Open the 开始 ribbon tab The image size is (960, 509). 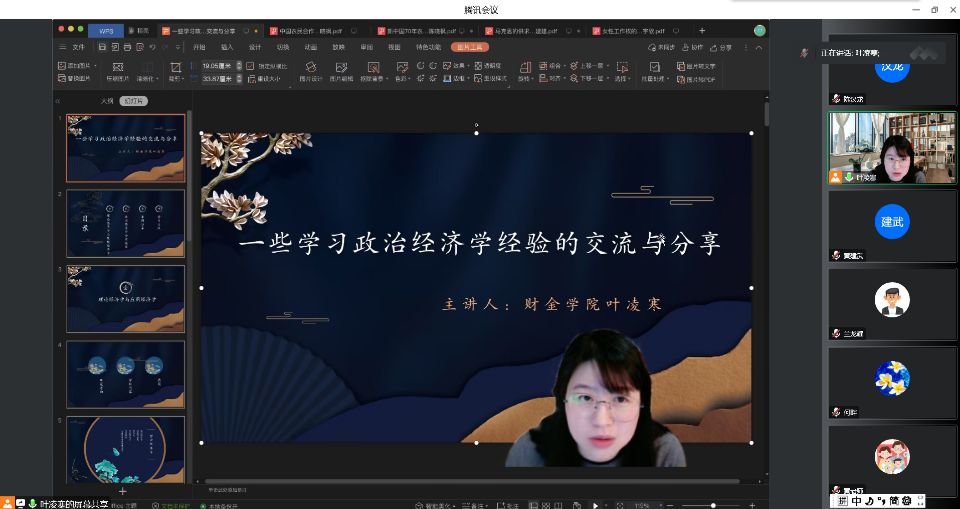click(x=200, y=47)
